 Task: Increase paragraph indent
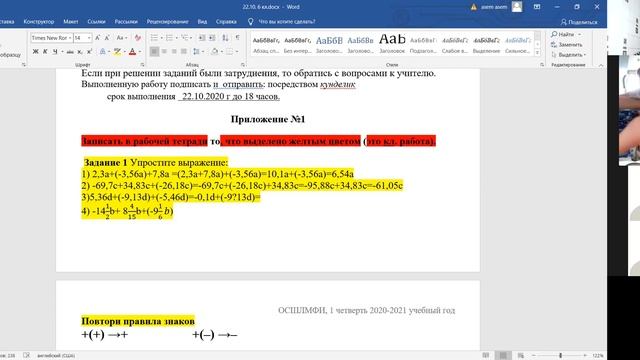pyautogui.click(x=212, y=38)
